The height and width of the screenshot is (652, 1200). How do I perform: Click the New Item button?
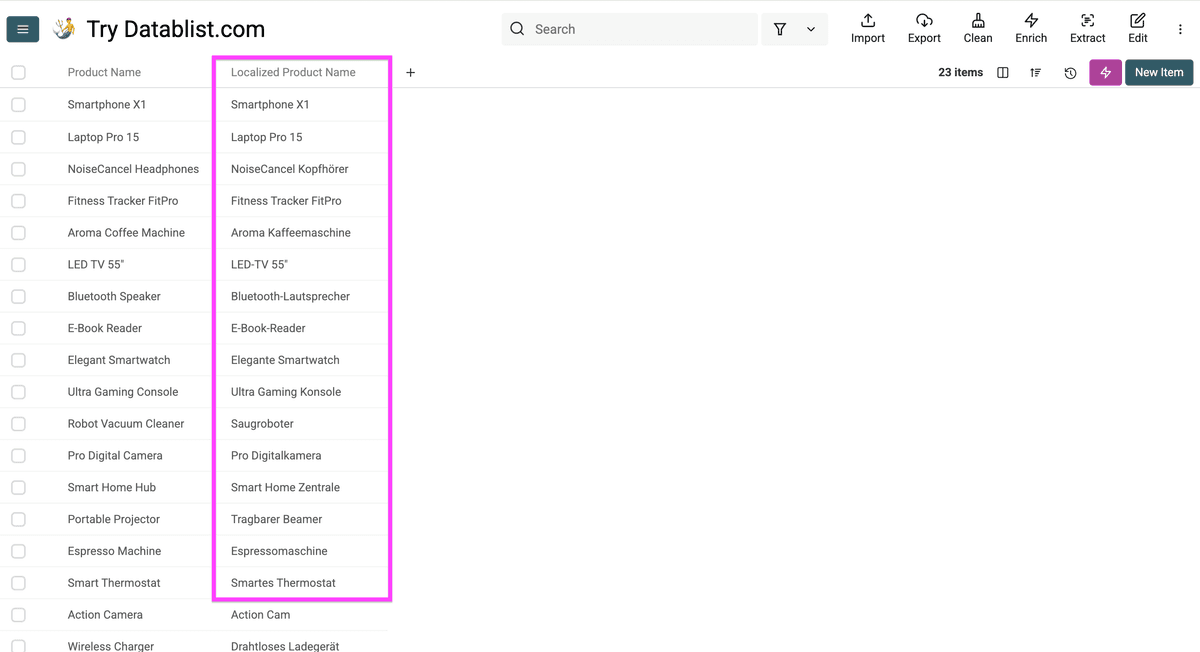tap(1159, 72)
